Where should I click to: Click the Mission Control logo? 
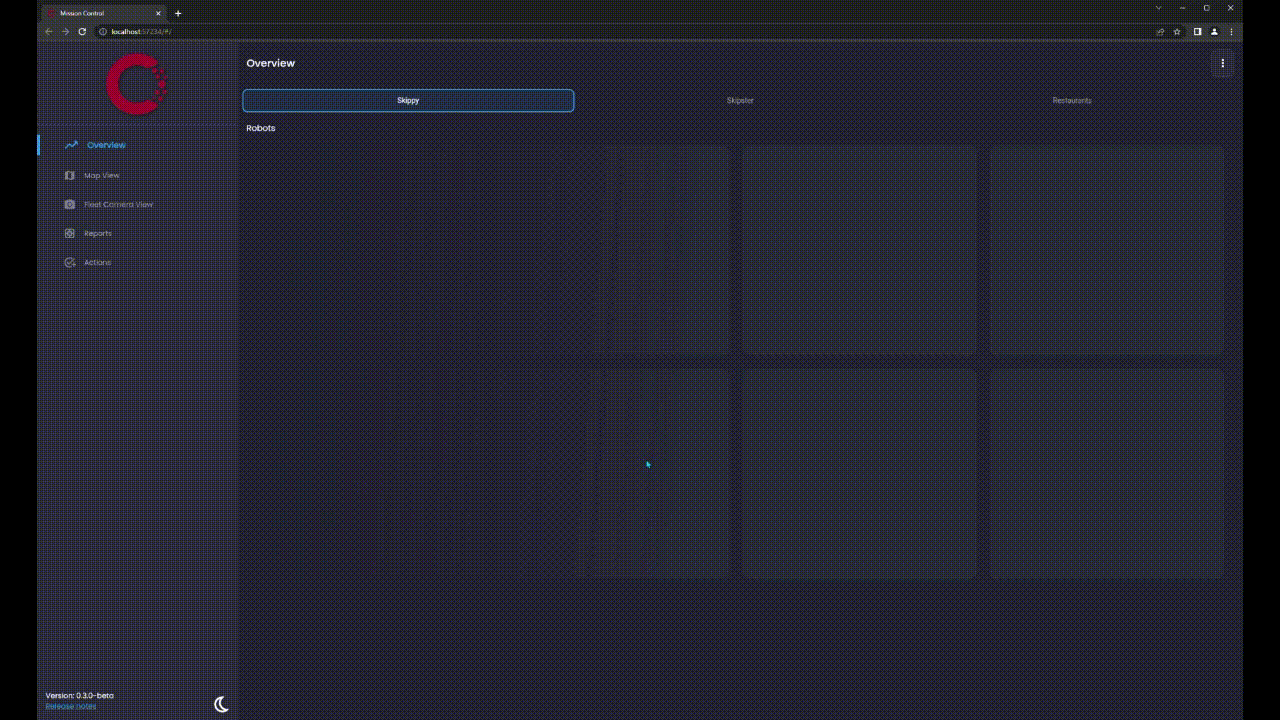(x=136, y=84)
